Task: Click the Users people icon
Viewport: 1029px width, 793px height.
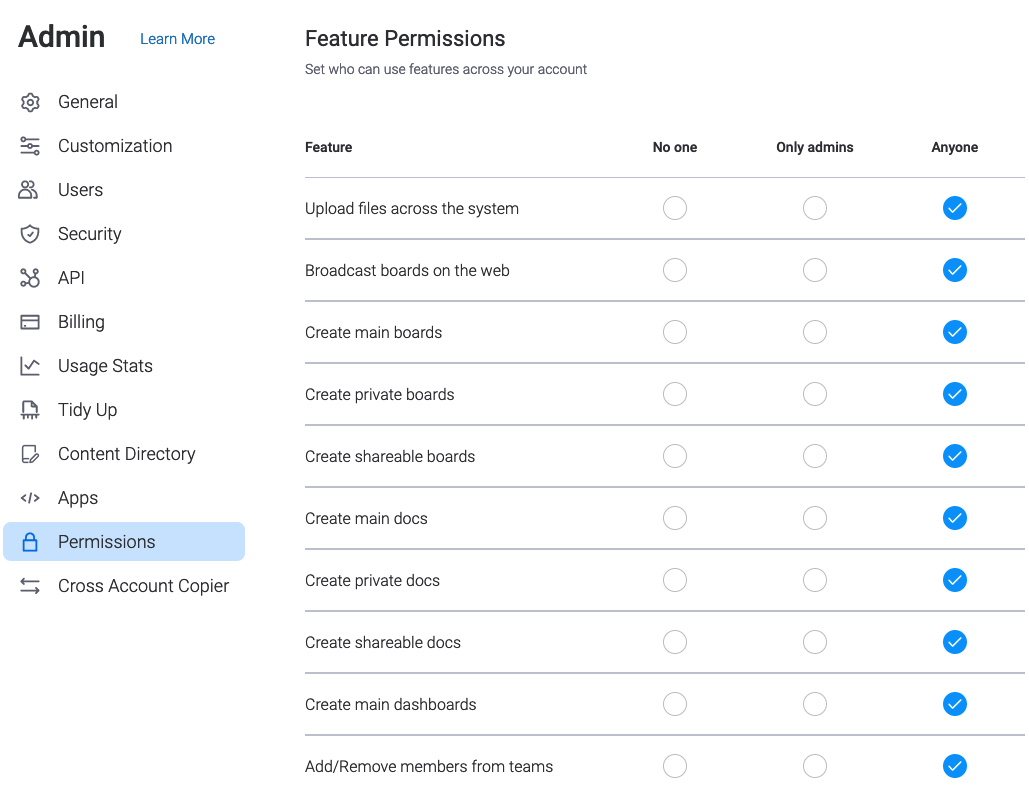Action: click(x=30, y=190)
